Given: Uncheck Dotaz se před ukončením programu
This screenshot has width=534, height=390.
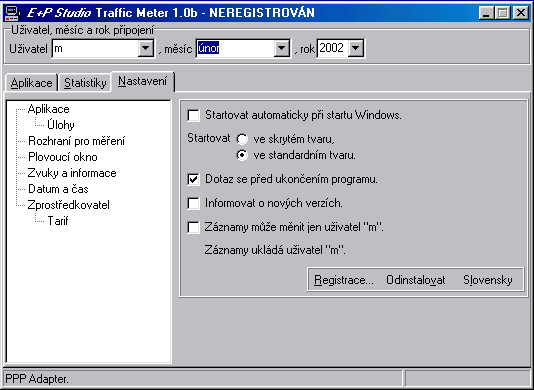Looking at the screenshot, I should pos(193,179).
